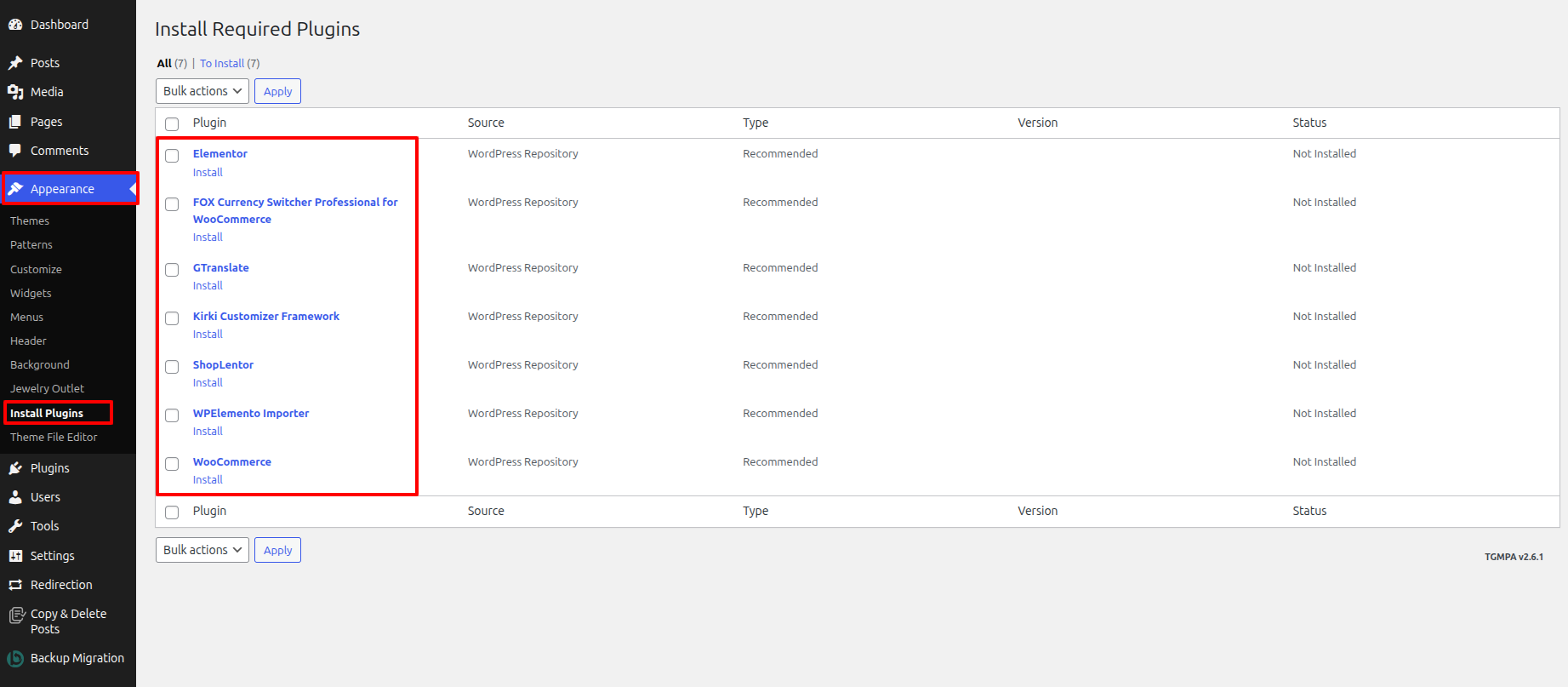This screenshot has height=687, width=1568.
Task: Click Install link under GTranslate
Action: click(x=208, y=286)
